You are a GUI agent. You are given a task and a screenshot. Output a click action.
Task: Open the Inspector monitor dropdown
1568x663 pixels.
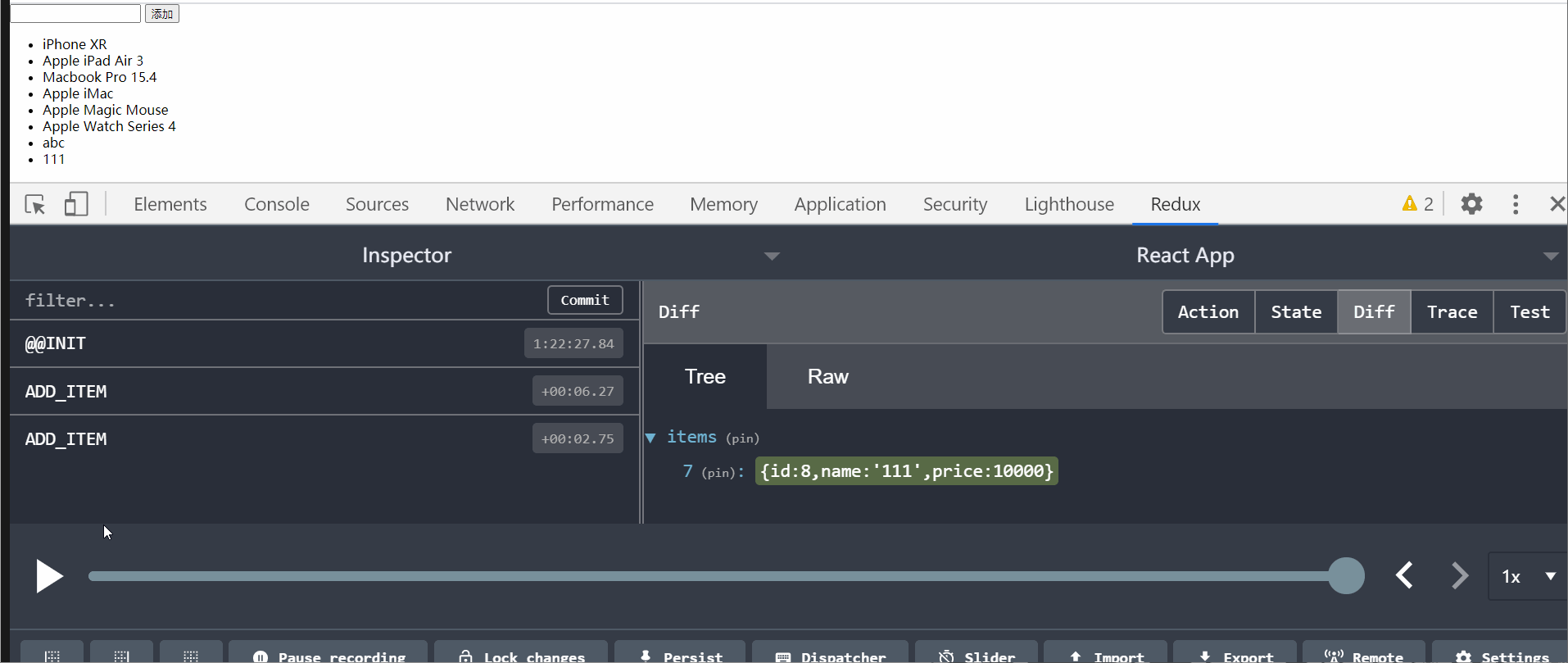click(772, 256)
